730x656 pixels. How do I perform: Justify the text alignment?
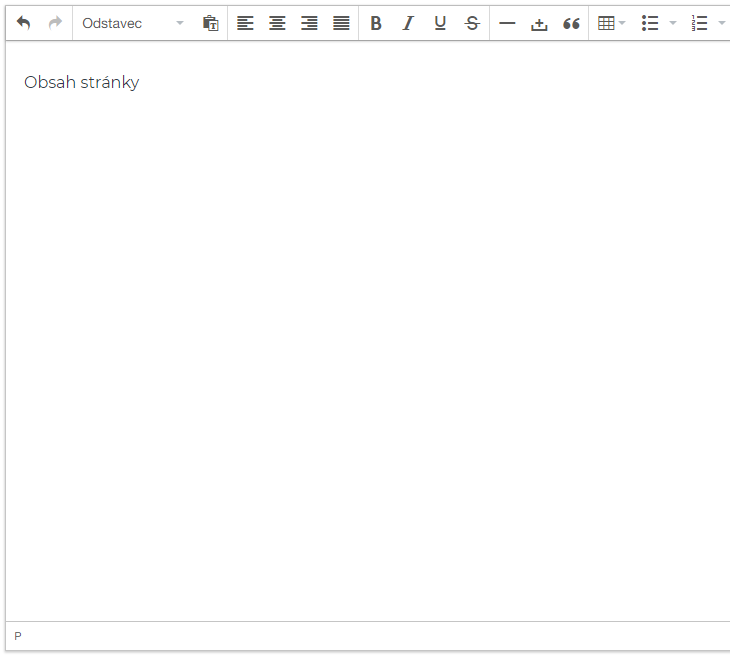[341, 23]
